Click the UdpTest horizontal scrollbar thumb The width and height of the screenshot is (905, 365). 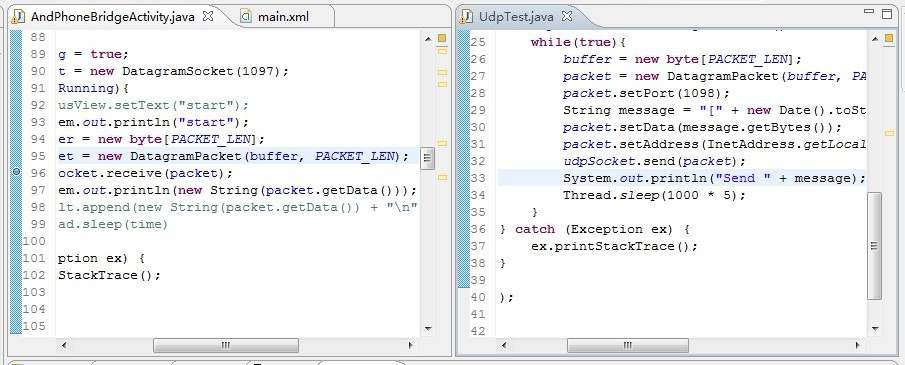(627, 345)
